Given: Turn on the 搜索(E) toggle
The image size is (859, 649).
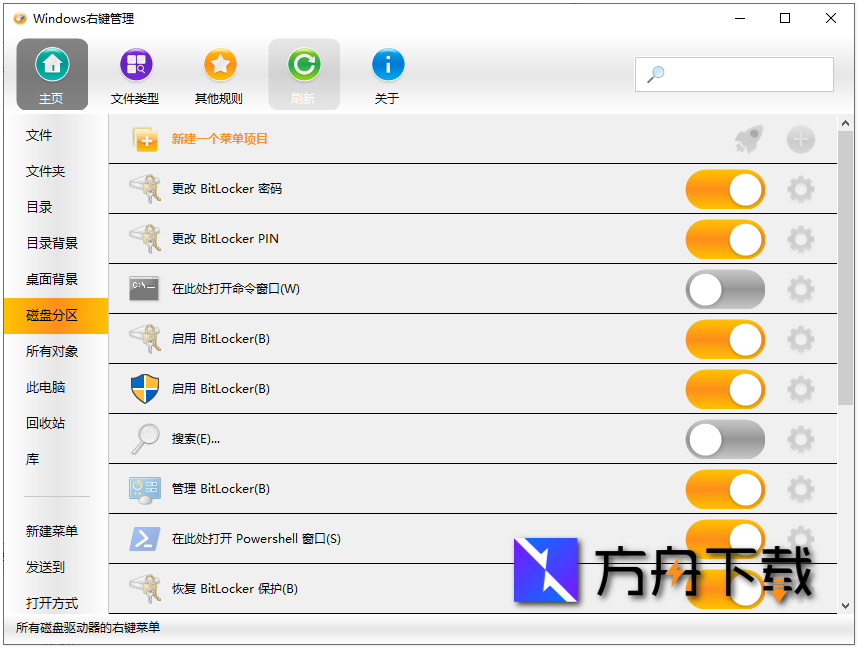Looking at the screenshot, I should point(725,439).
